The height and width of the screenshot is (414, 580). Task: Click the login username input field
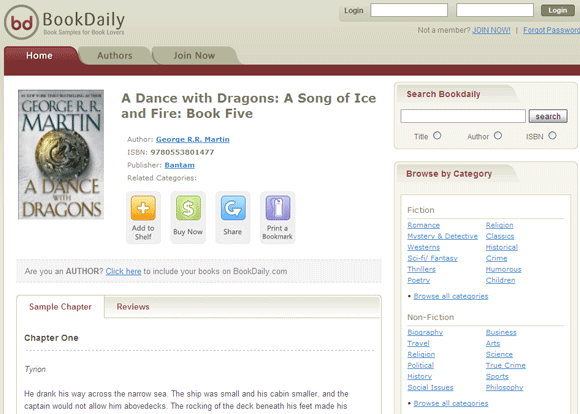409,10
